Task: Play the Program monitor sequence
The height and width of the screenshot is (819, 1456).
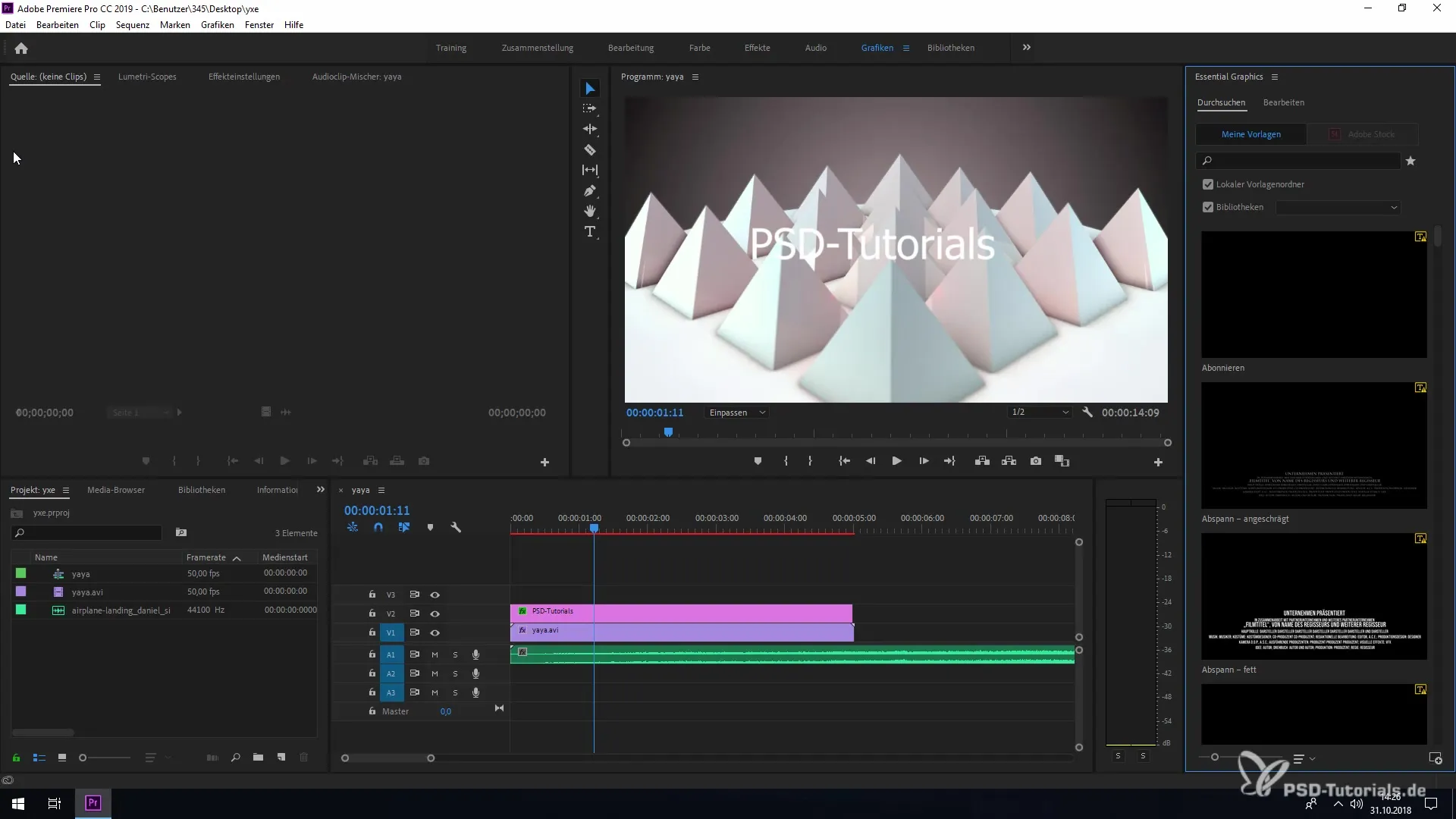Action: (896, 461)
